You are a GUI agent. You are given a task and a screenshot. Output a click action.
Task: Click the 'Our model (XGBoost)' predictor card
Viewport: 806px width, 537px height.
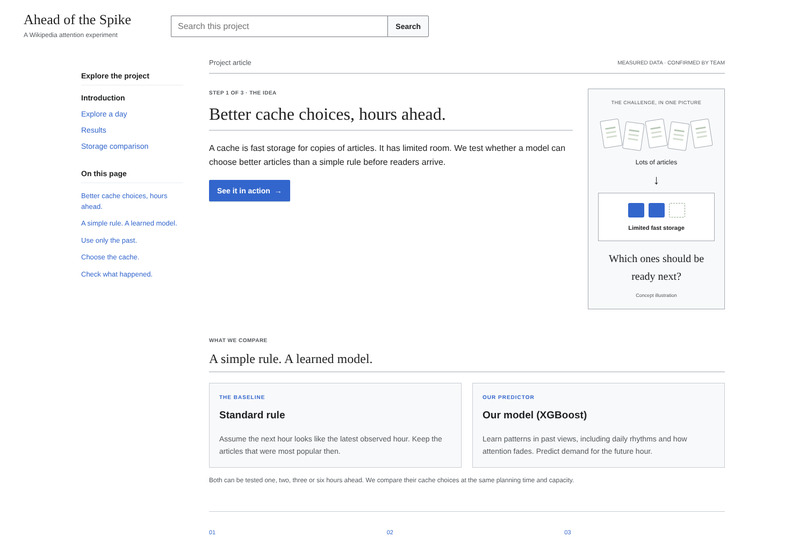[x=598, y=425]
